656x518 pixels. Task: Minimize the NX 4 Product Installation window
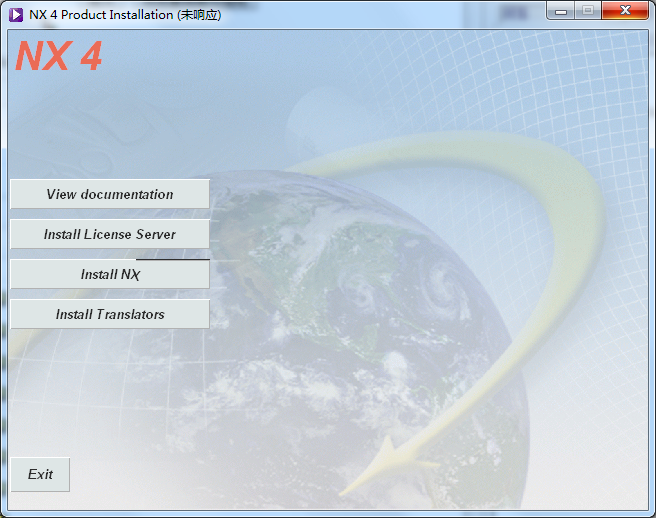(561, 10)
